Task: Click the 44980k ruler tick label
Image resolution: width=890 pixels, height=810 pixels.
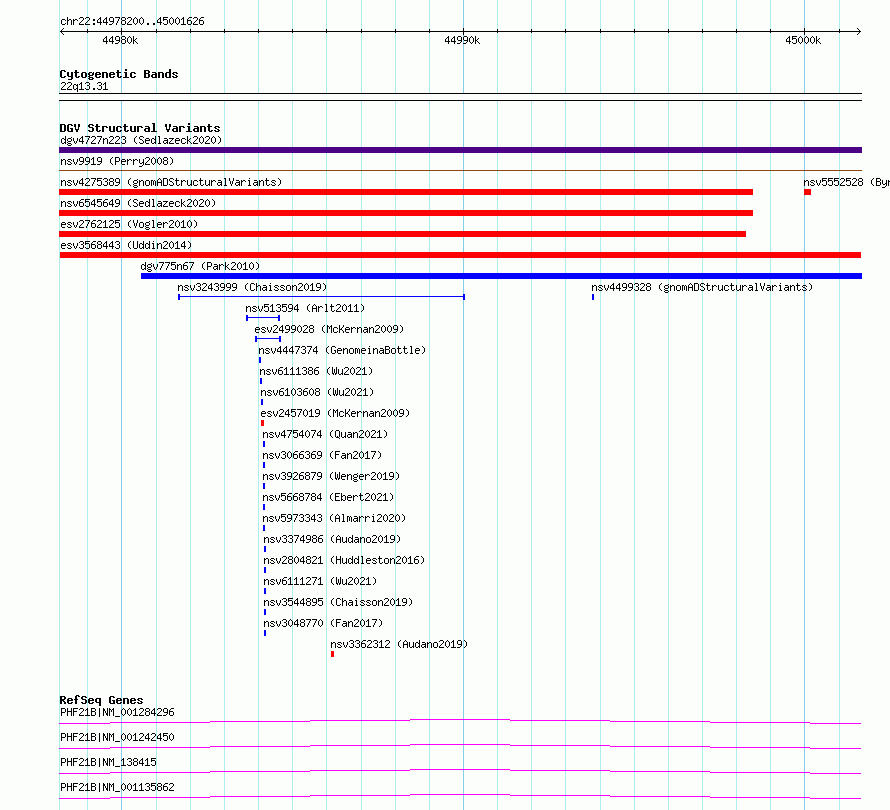Action: (120, 40)
